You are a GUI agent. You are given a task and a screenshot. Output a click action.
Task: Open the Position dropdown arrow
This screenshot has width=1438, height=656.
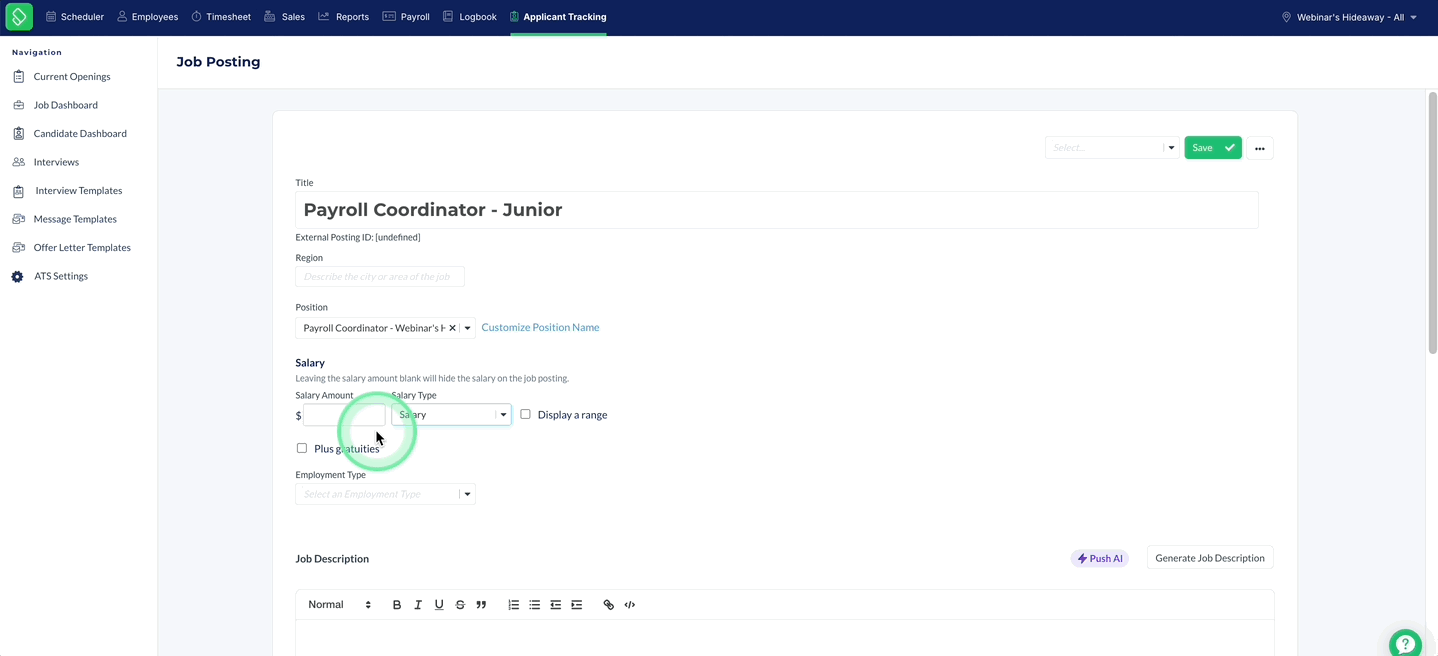pos(467,328)
